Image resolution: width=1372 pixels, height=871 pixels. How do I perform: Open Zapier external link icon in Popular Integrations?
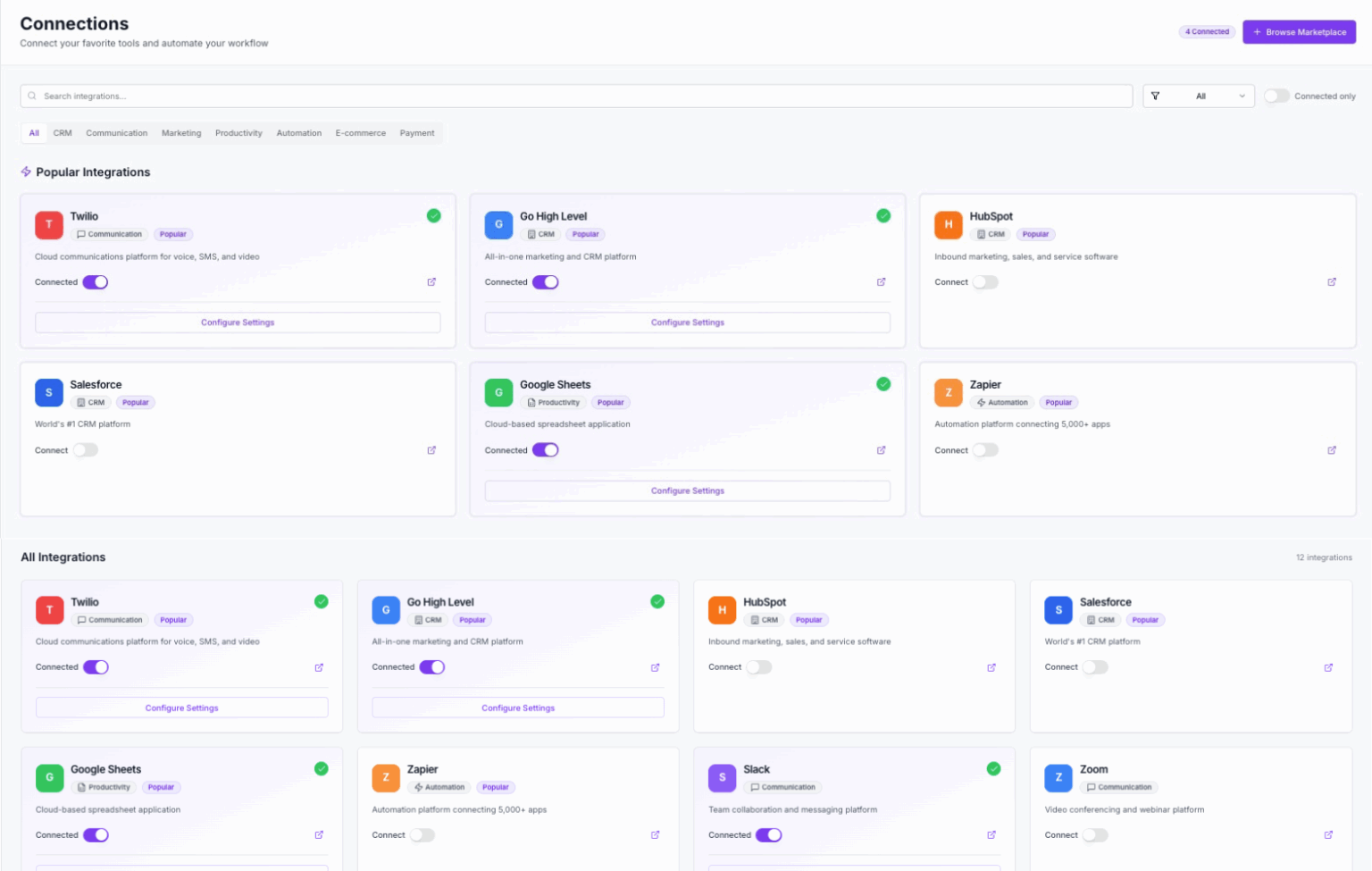coord(1332,450)
